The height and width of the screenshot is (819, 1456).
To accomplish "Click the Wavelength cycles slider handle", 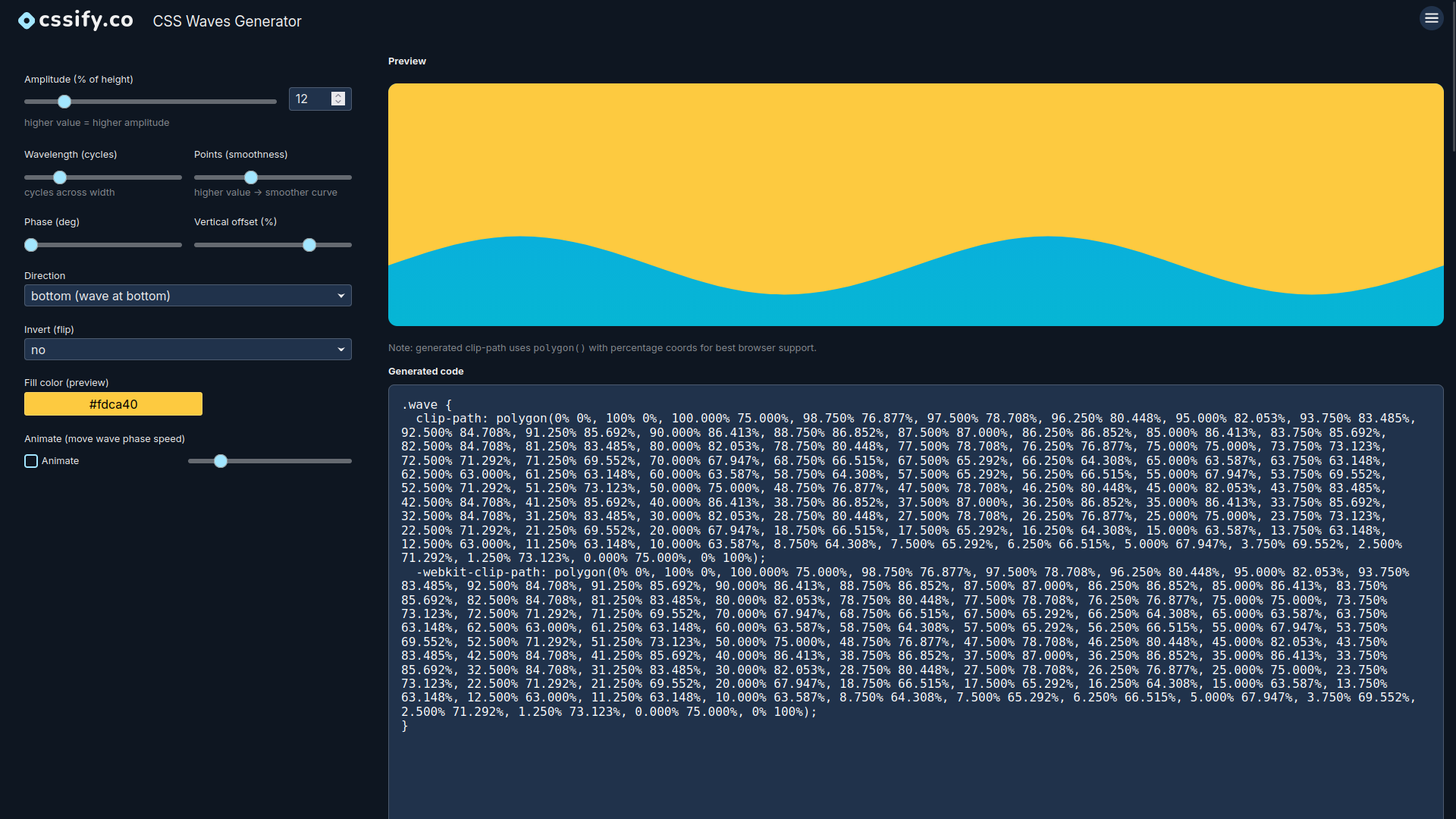I will (x=59, y=177).
